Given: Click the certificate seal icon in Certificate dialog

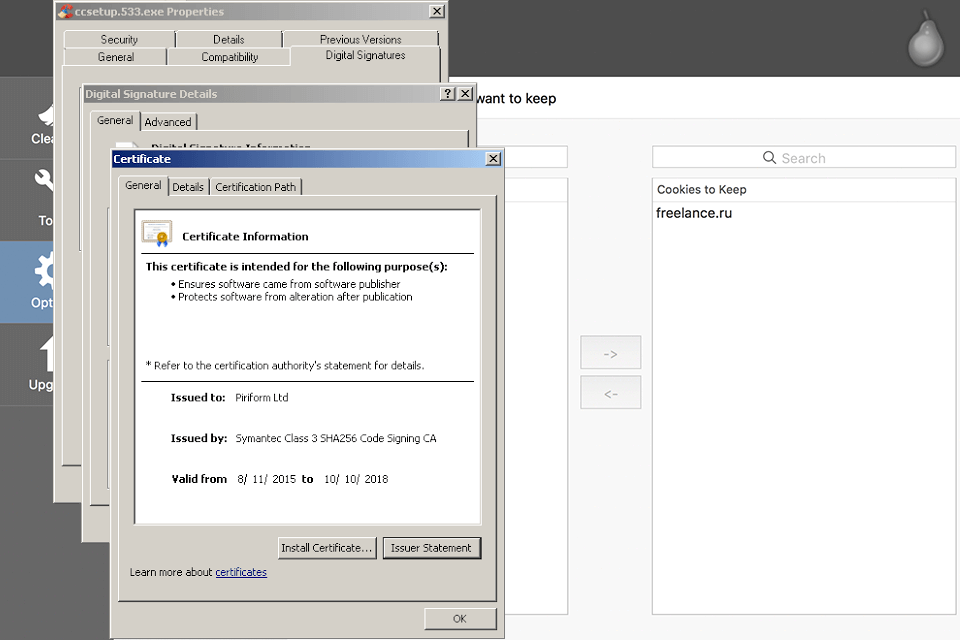Looking at the screenshot, I should tap(155, 232).
